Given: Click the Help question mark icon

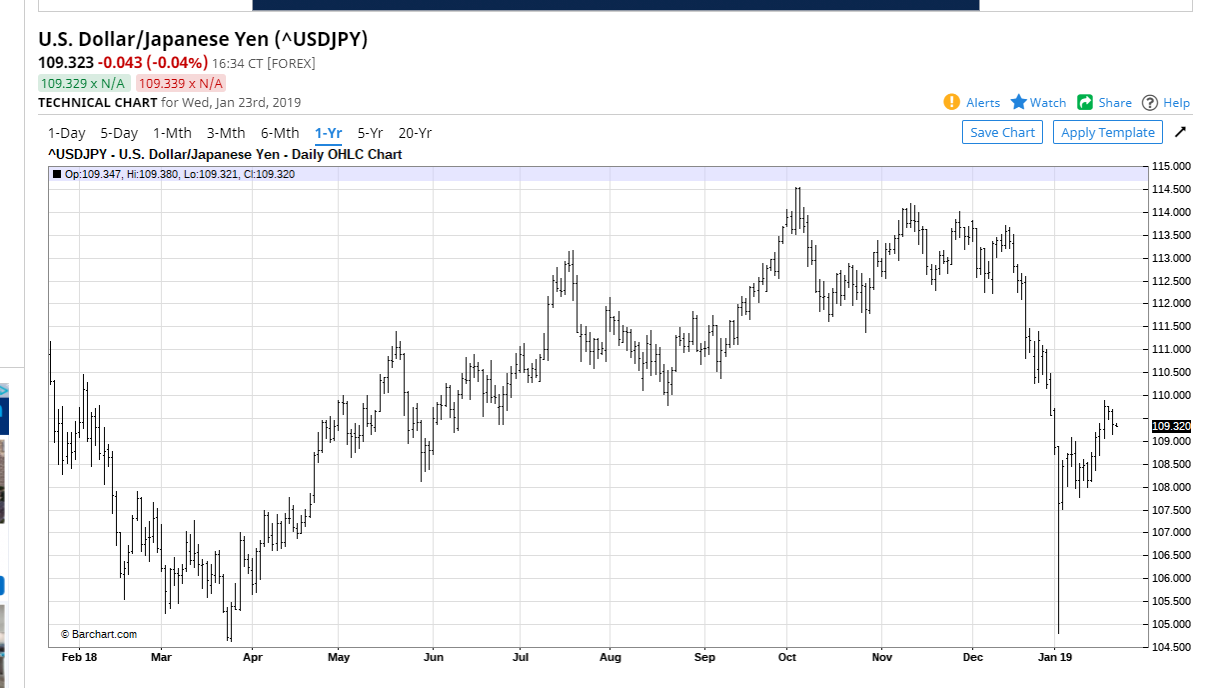Looking at the screenshot, I should click(1149, 102).
